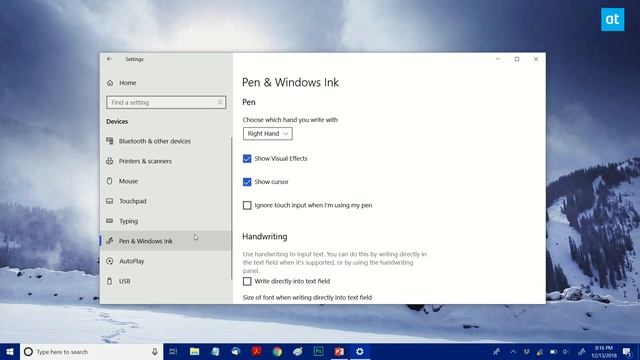Open PowerPoint from taskbar
Image resolution: width=640 pixels, height=360 pixels.
pyautogui.click(x=339, y=352)
